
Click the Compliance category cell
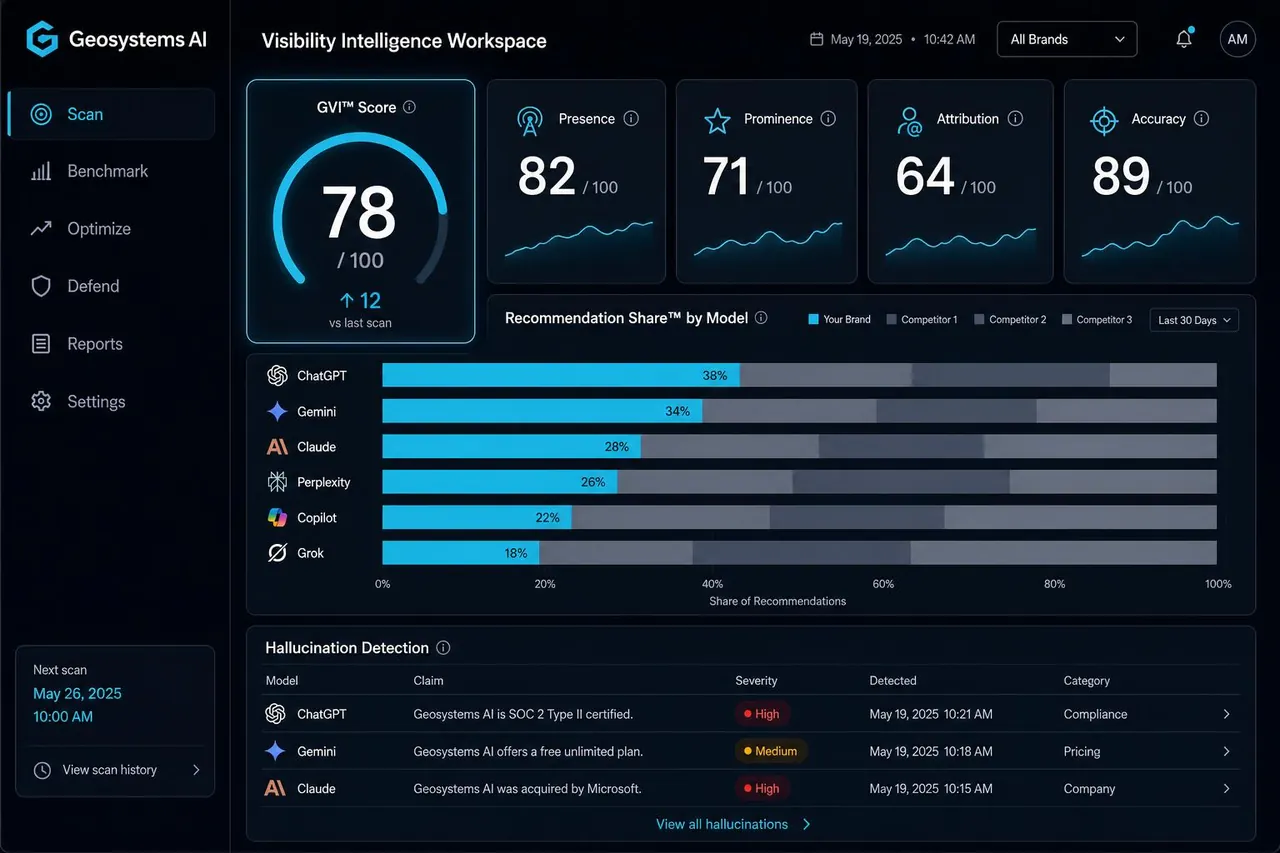pos(1095,714)
